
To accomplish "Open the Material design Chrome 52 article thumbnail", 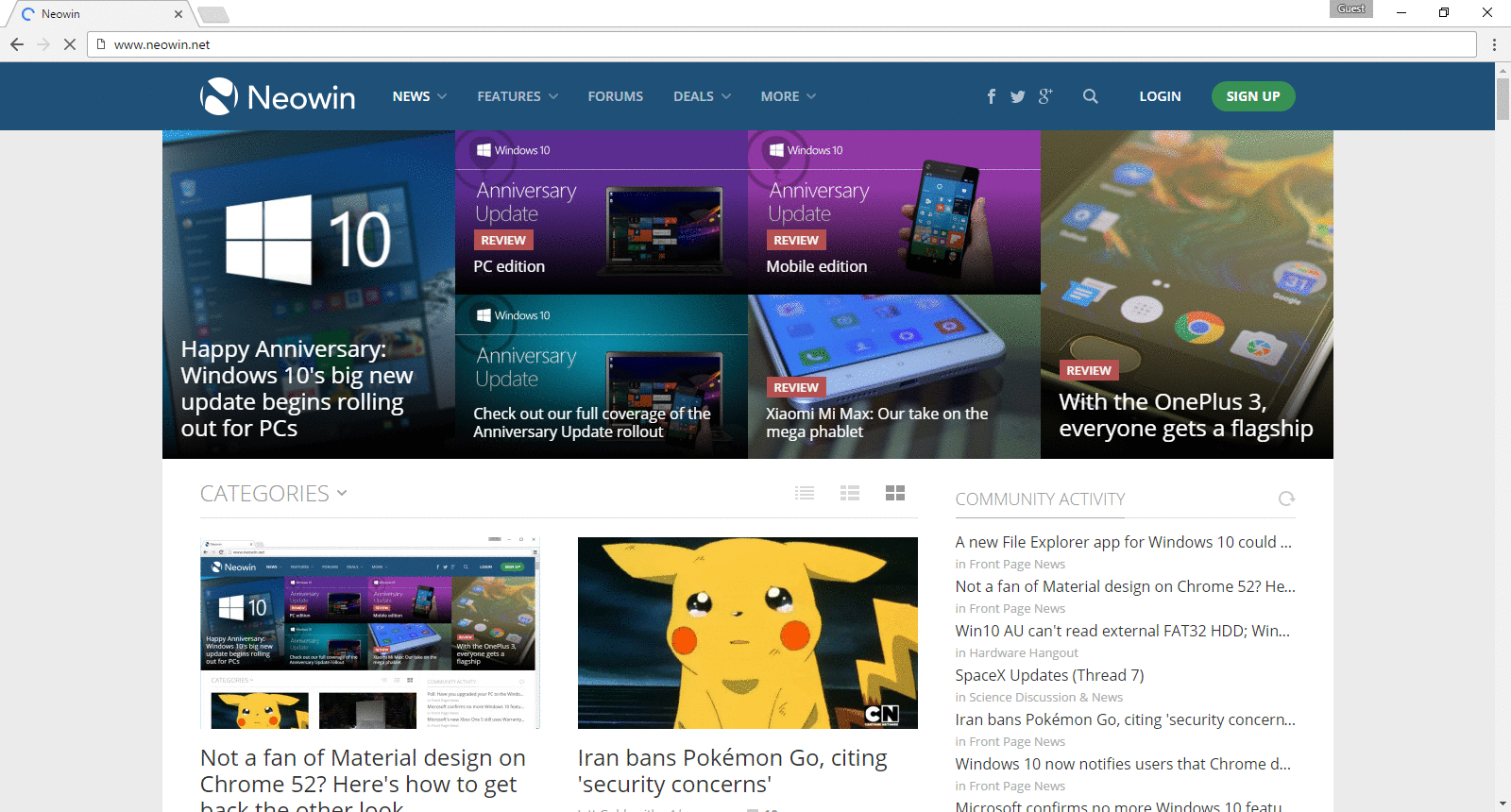I will [370, 633].
